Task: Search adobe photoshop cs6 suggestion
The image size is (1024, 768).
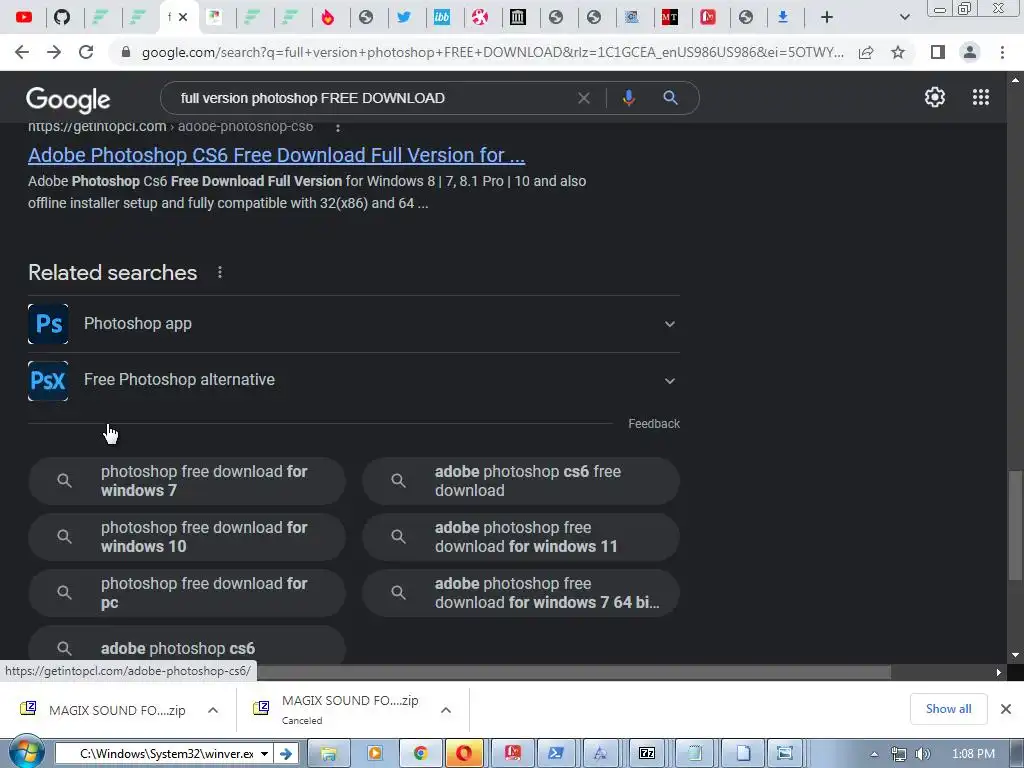Action: point(187,647)
